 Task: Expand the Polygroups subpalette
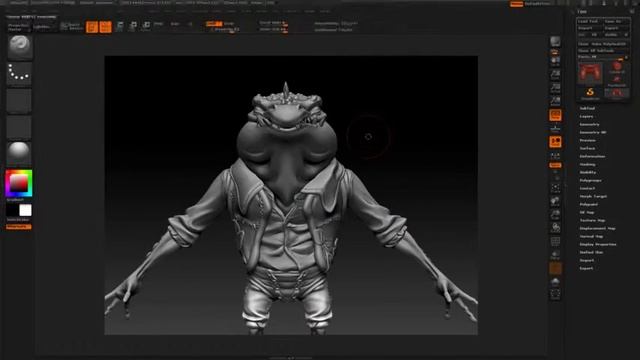(x=591, y=180)
